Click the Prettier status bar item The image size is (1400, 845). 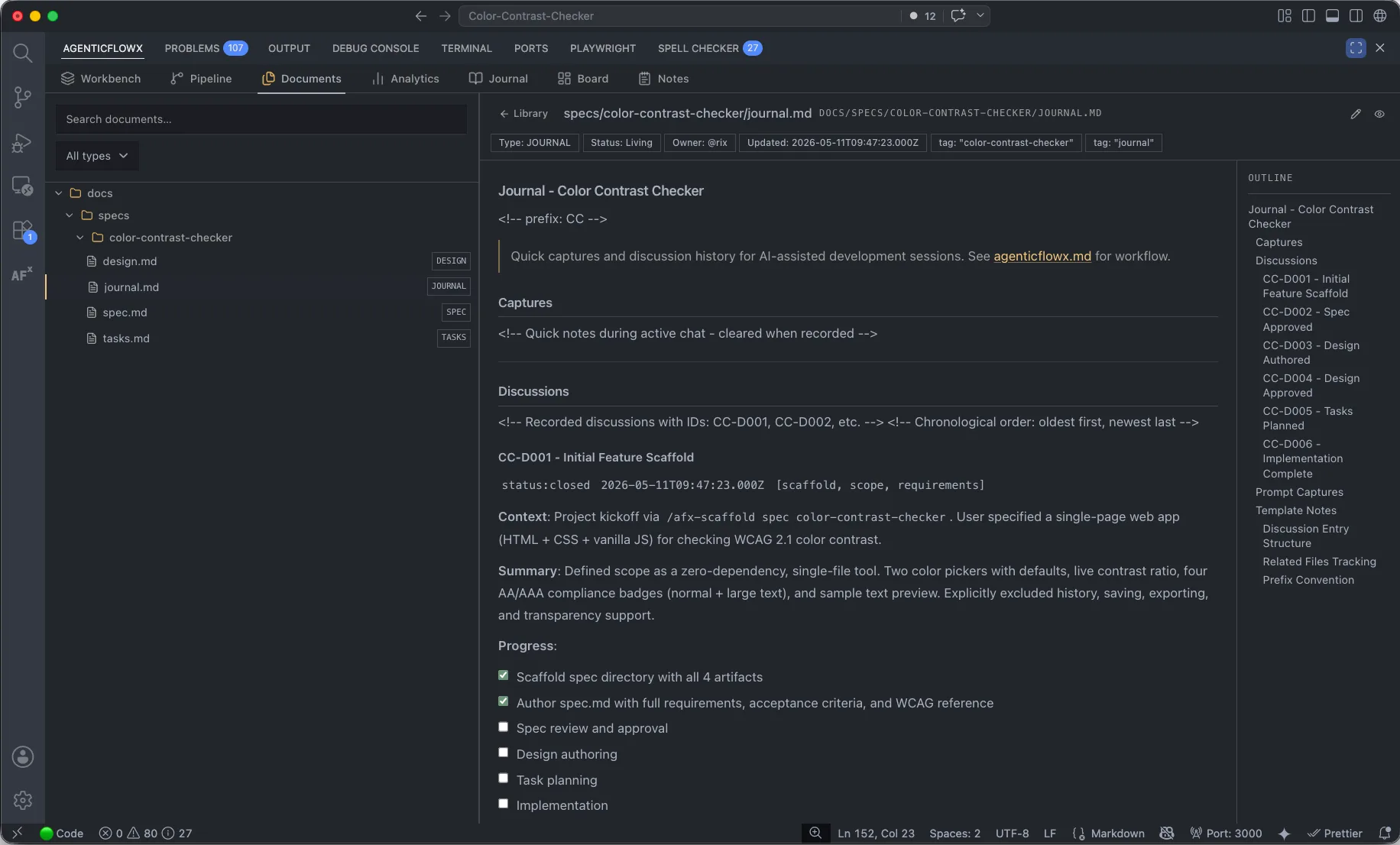point(1335,833)
